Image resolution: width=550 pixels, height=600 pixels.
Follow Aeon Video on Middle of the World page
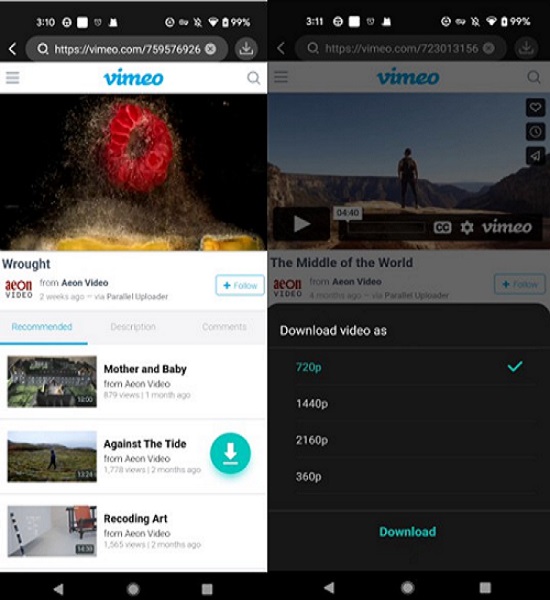click(x=520, y=284)
